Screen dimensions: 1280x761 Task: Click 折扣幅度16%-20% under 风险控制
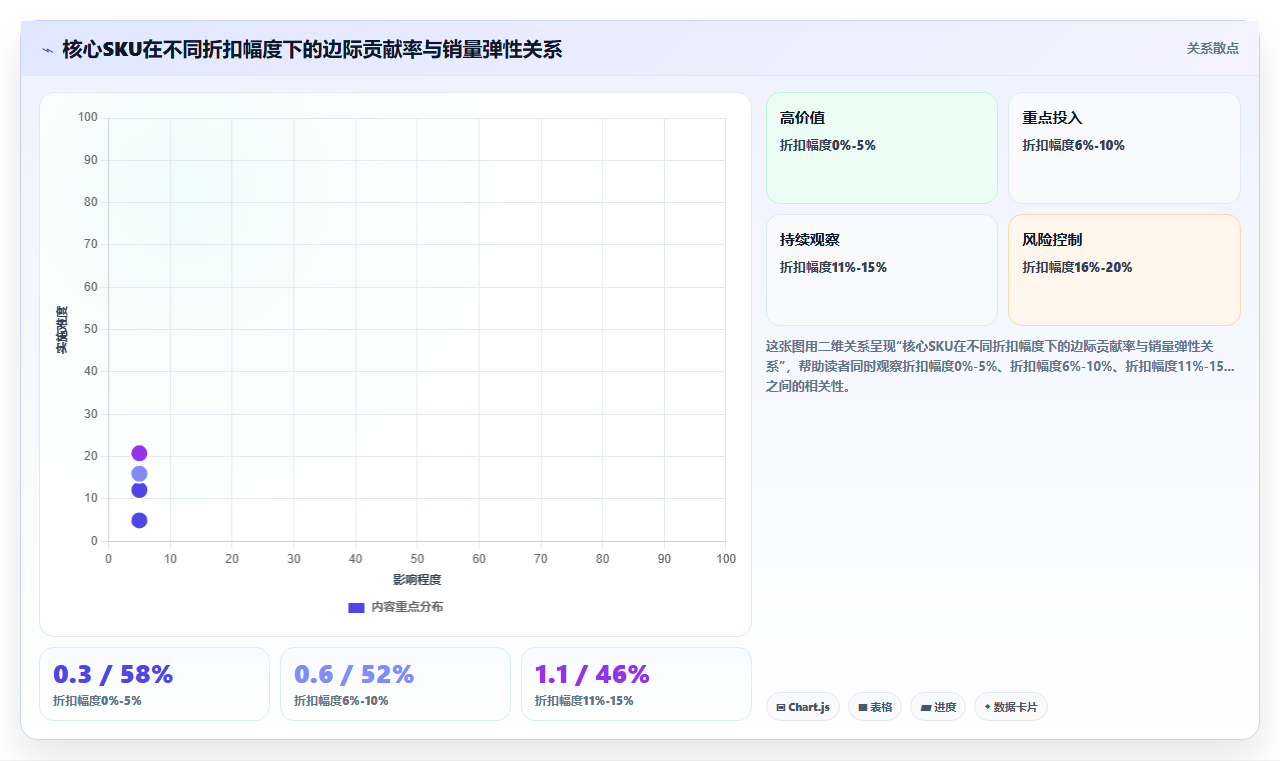(x=1077, y=267)
